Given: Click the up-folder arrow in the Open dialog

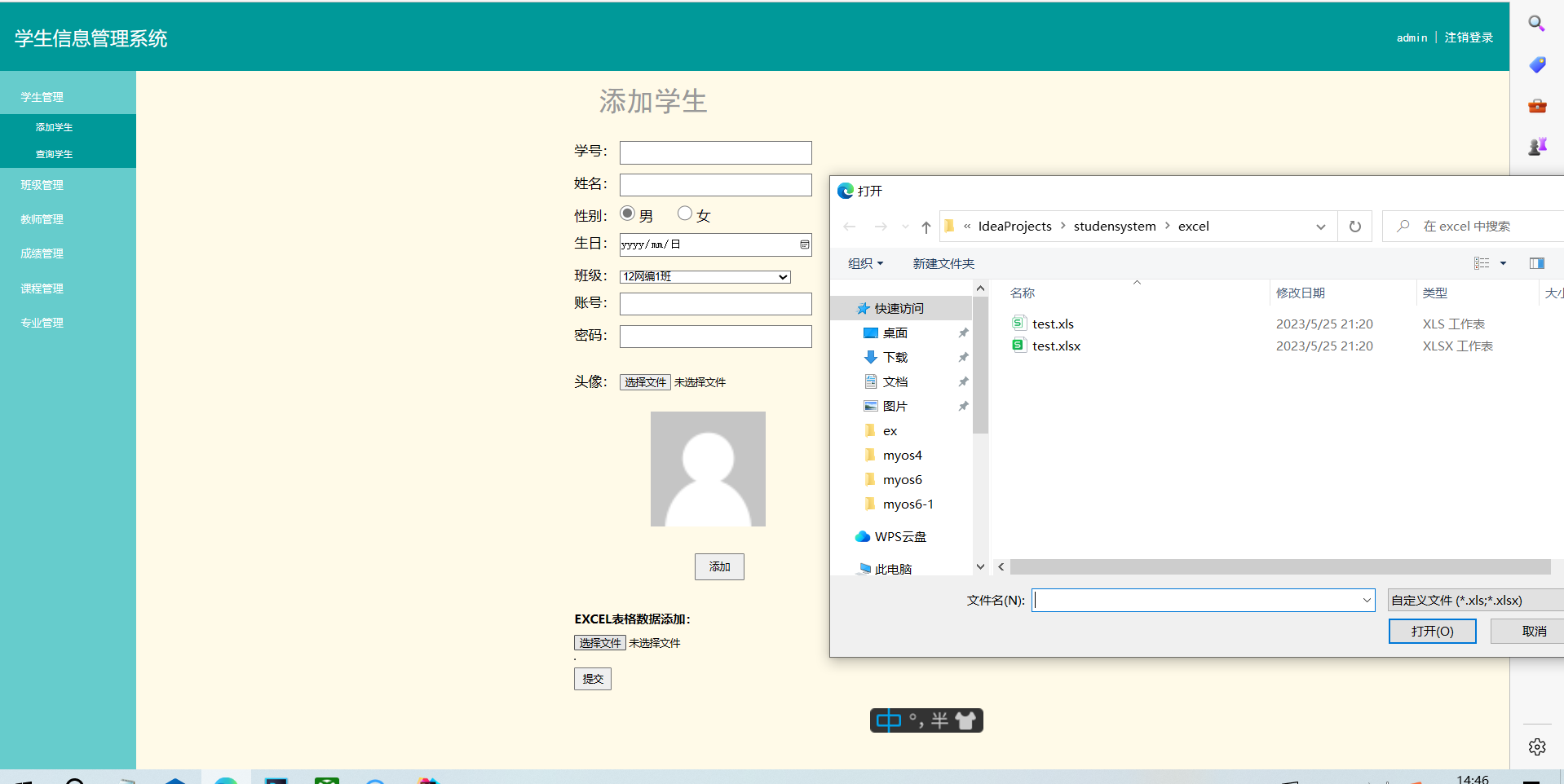Looking at the screenshot, I should [x=926, y=227].
